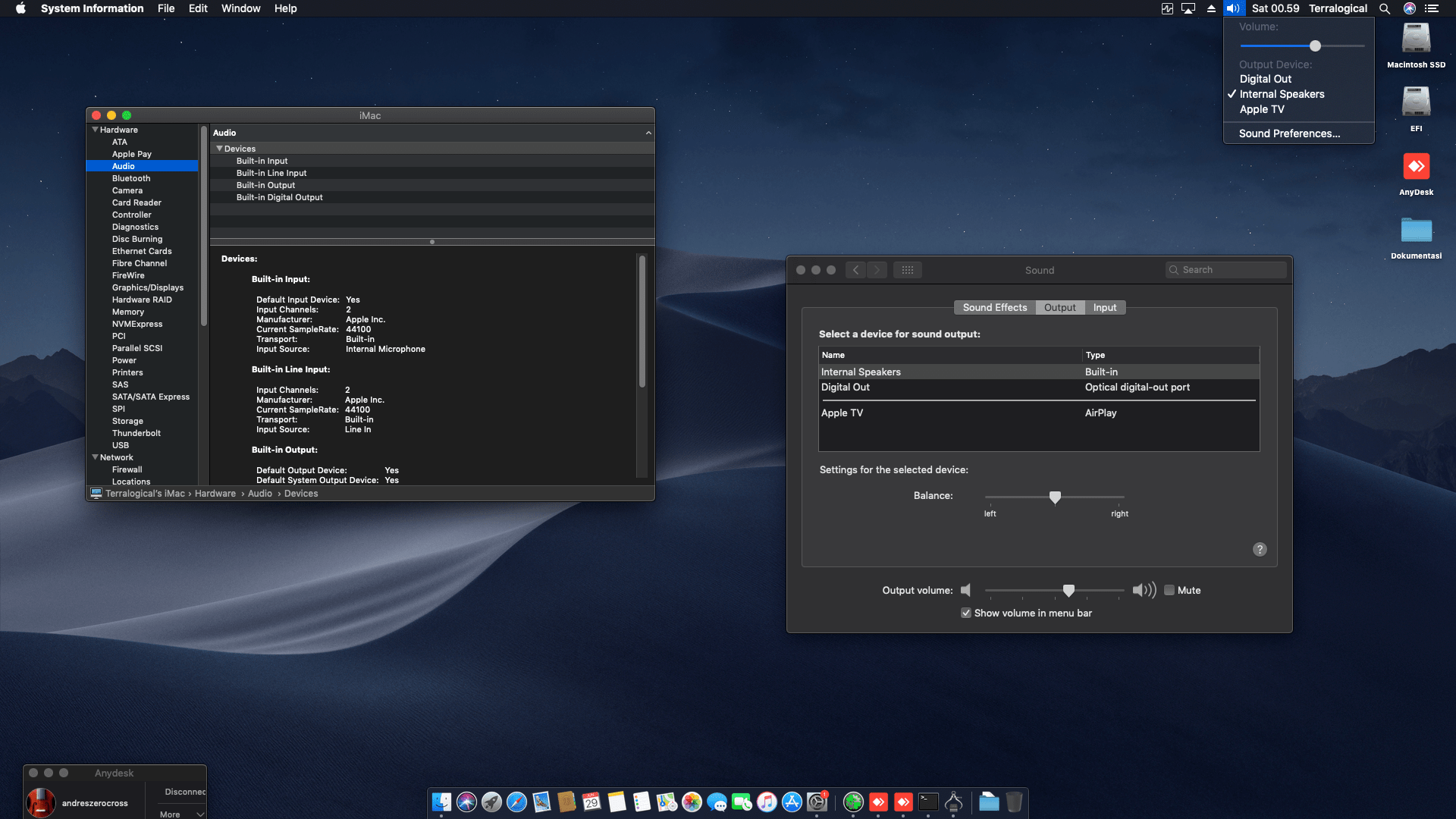The height and width of the screenshot is (819, 1456).
Task: Open Spotlight search in the menu bar
Action: point(1384,8)
